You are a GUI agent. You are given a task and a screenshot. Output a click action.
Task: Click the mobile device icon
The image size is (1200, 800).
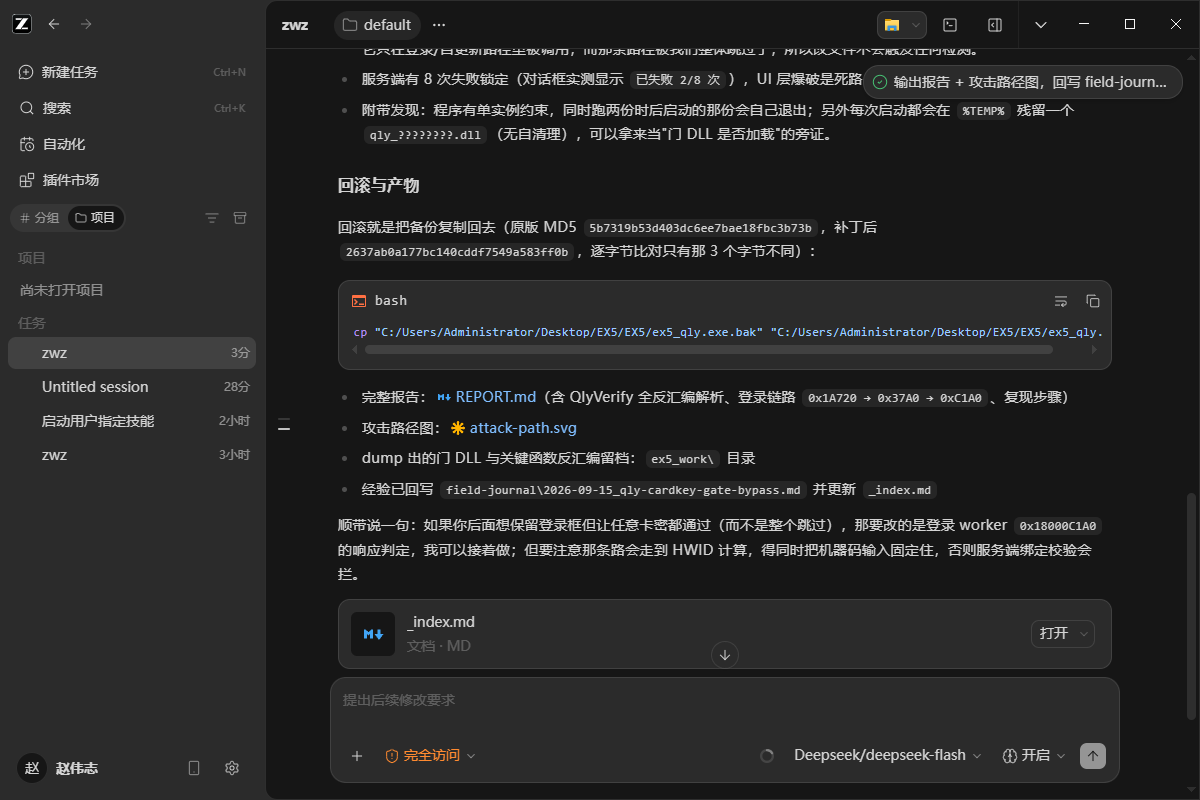194,768
